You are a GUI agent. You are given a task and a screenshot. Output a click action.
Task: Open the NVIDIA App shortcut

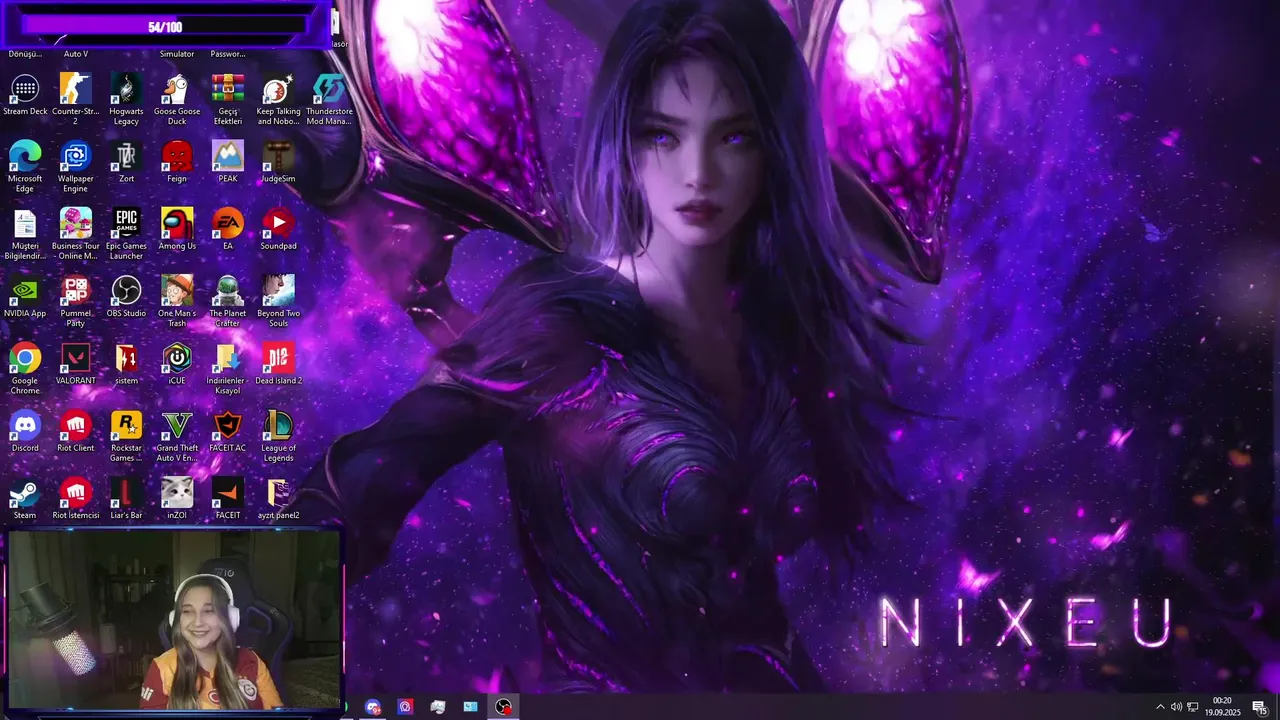coord(25,296)
